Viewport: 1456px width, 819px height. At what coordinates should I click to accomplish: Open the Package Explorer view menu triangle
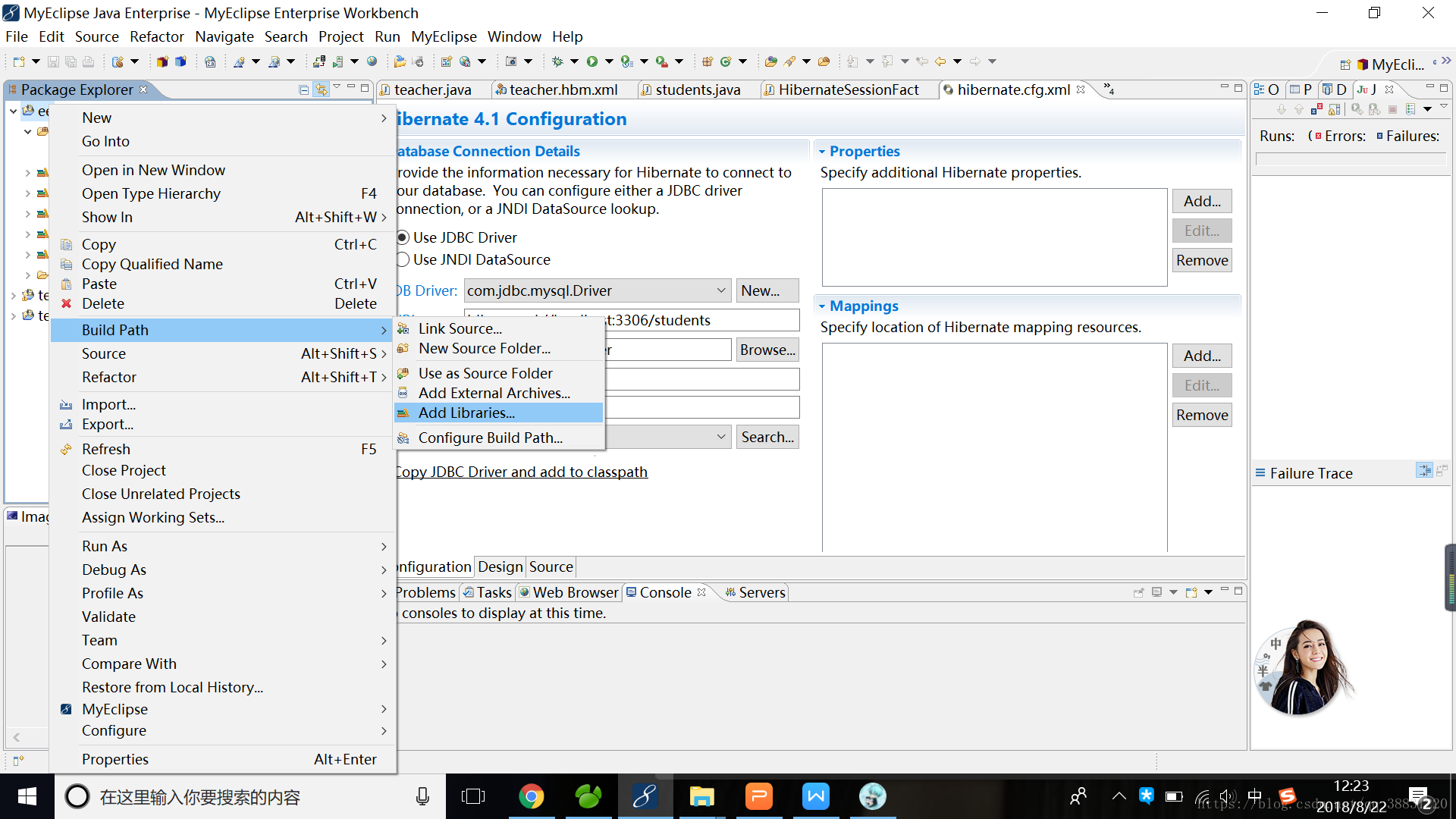[x=337, y=87]
